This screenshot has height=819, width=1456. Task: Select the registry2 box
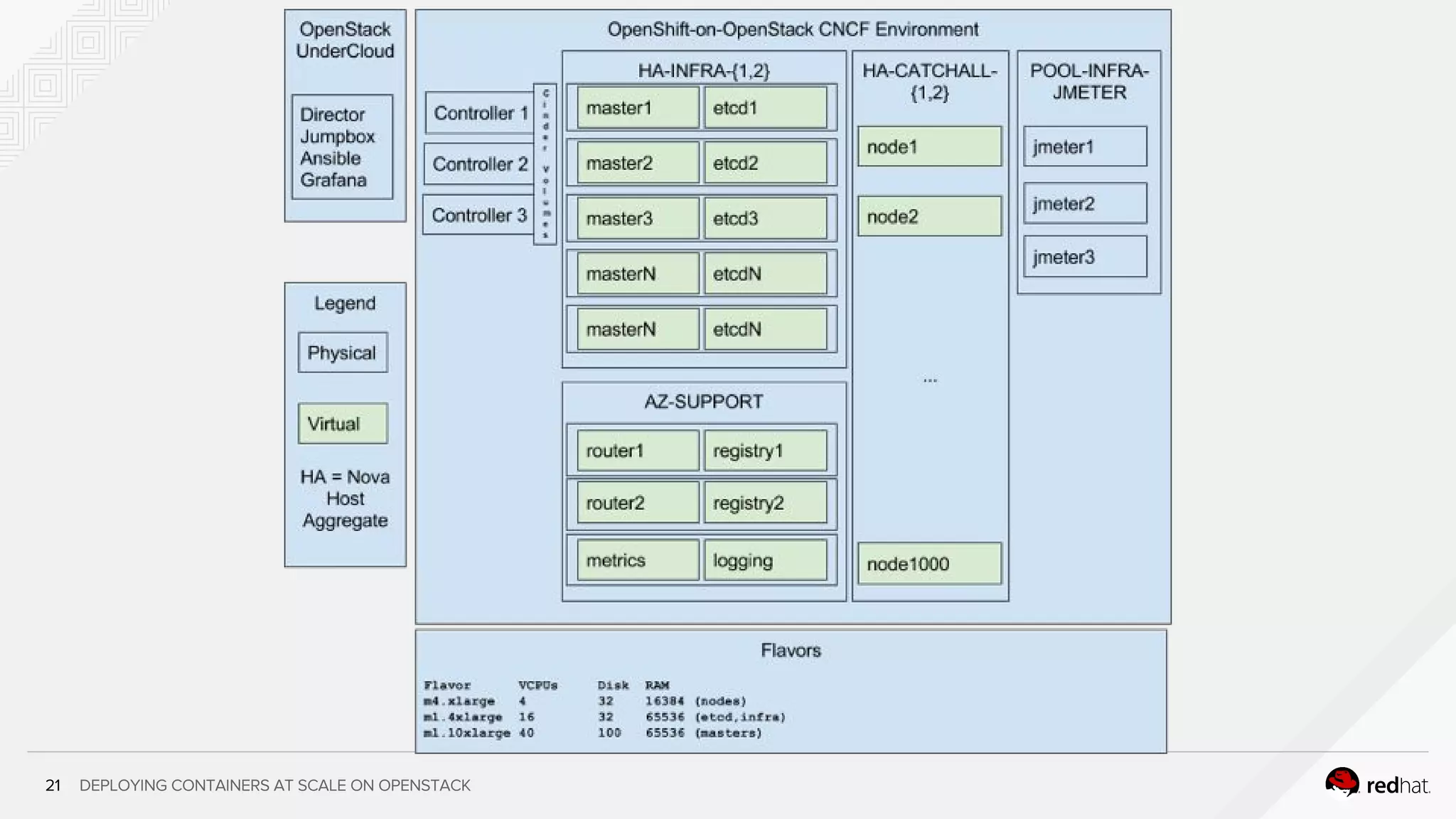coord(765,503)
